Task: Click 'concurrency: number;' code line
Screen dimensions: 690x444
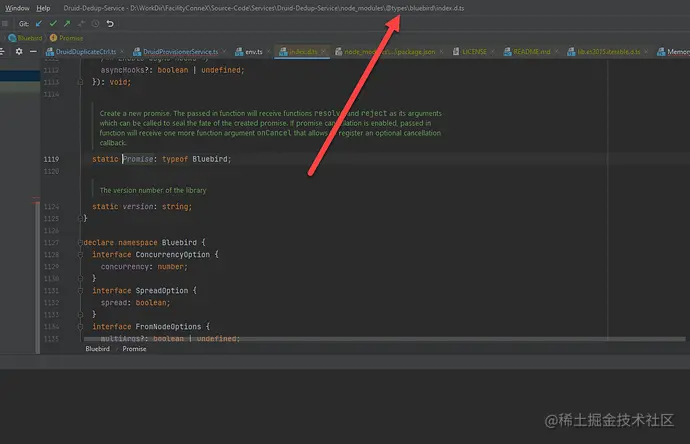Action: (144, 267)
